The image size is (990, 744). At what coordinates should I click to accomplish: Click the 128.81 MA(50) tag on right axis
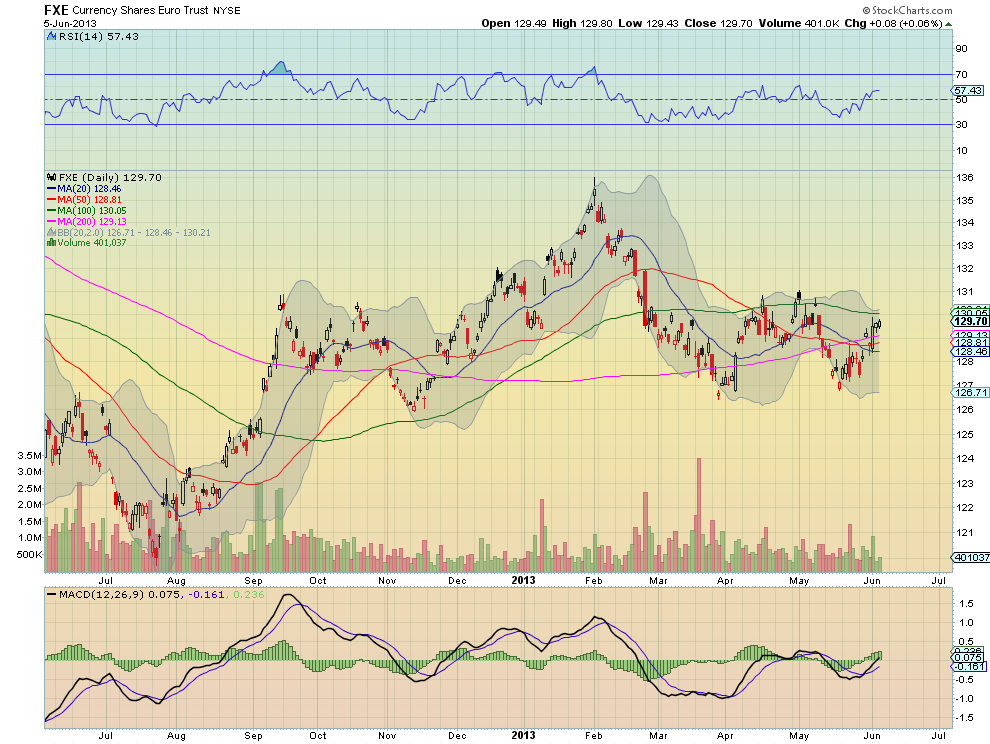[970, 343]
